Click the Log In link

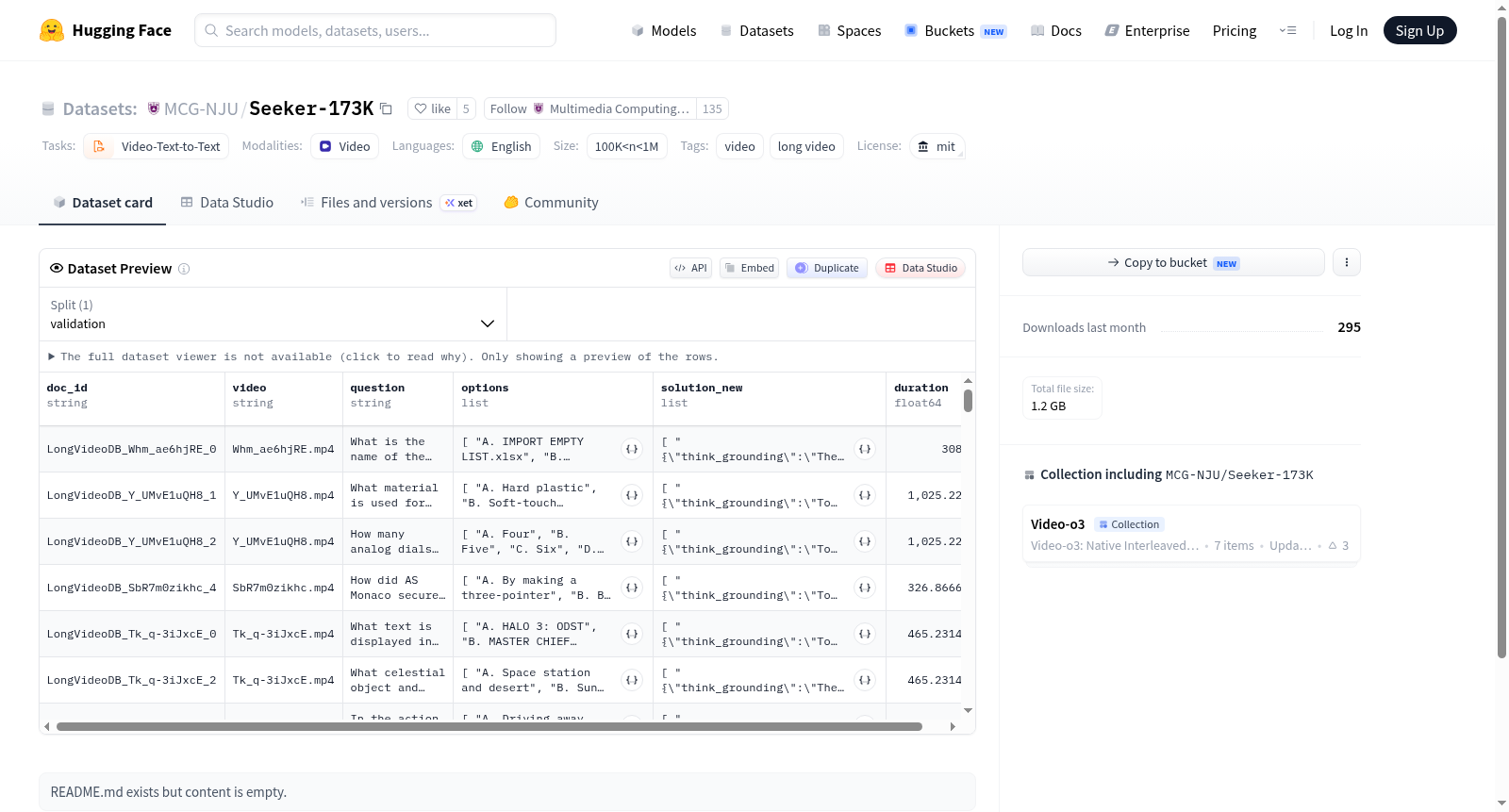coord(1349,30)
